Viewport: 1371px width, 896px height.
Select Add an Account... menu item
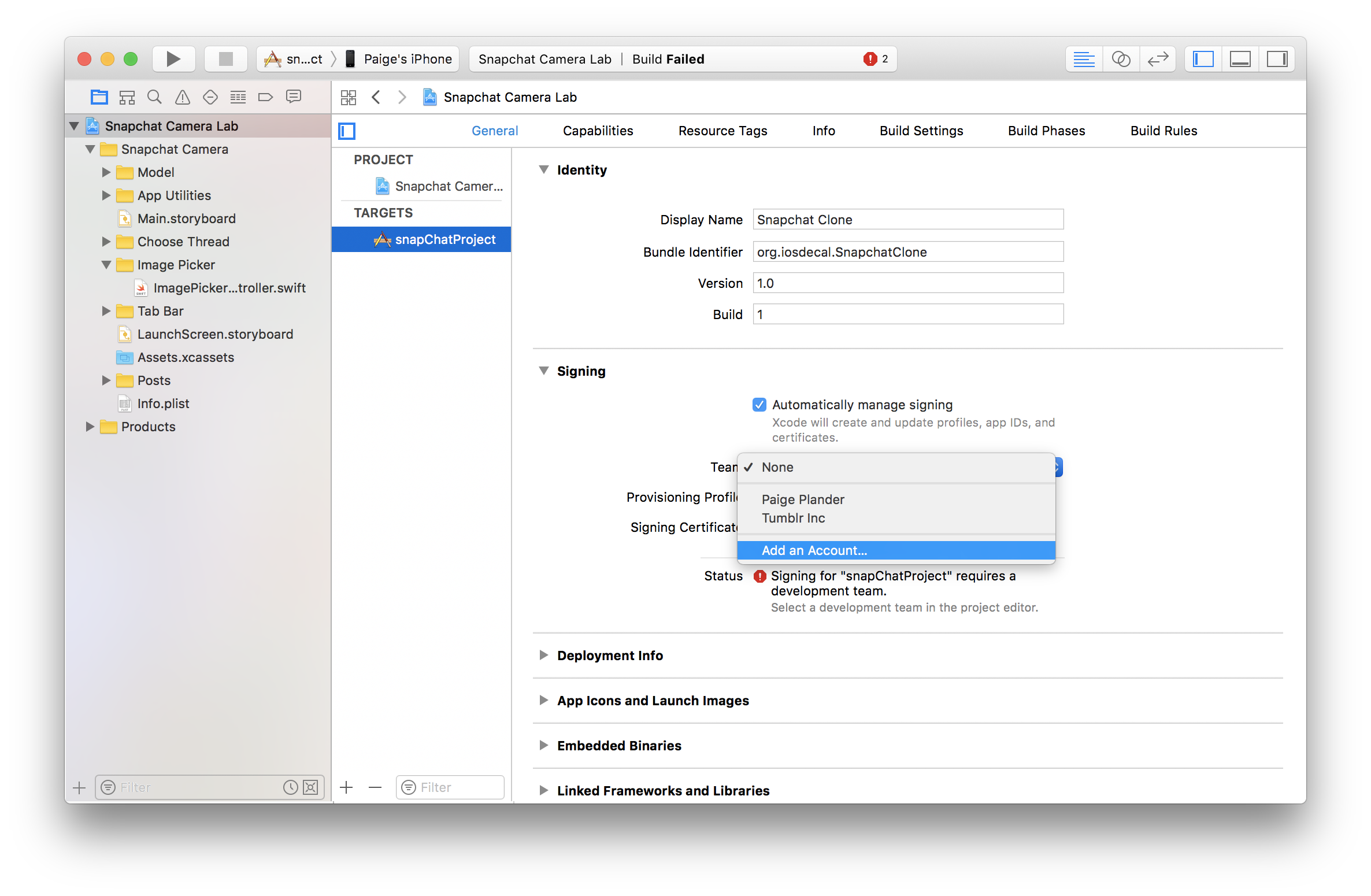[896, 550]
